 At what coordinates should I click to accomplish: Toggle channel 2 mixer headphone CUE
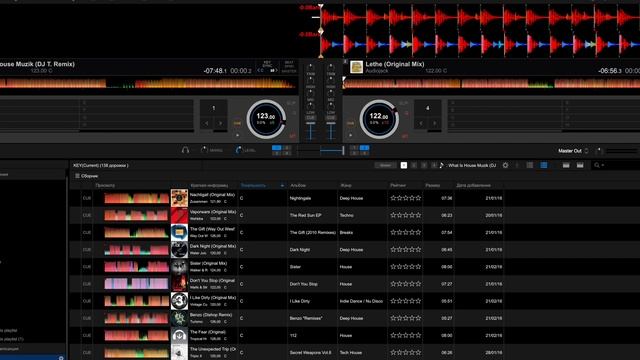[x=331, y=118]
